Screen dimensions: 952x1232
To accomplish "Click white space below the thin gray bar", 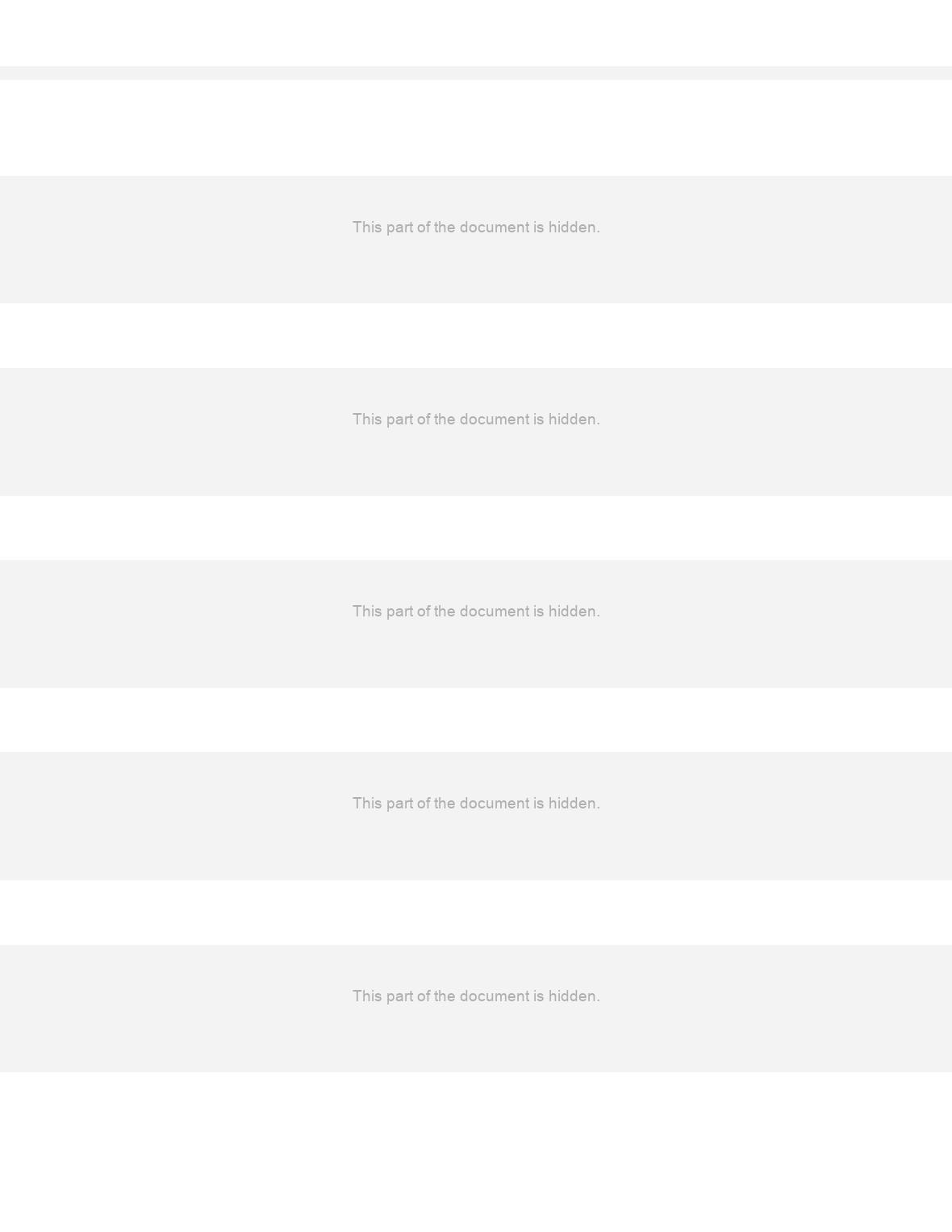I will pos(476,127).
